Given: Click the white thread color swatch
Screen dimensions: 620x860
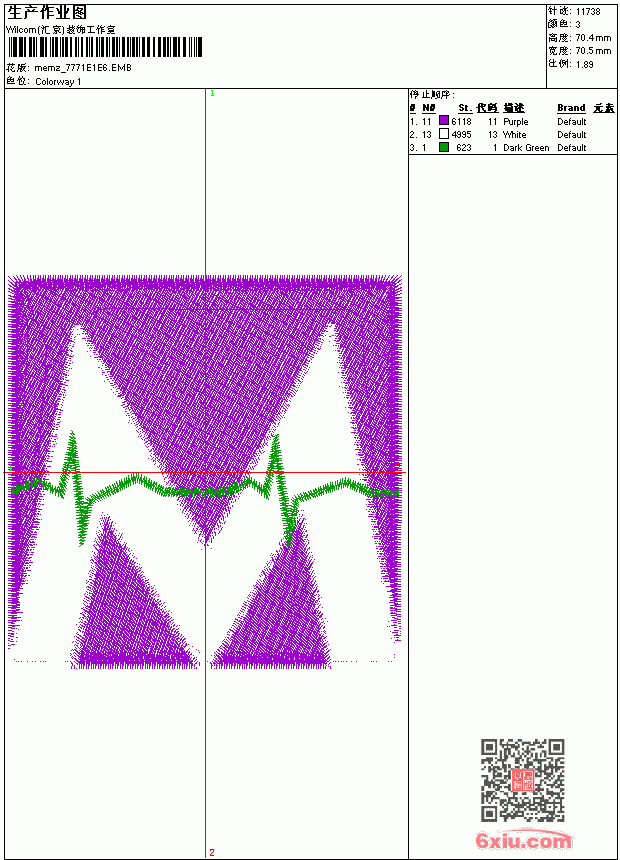Looking at the screenshot, I should pos(444,134).
